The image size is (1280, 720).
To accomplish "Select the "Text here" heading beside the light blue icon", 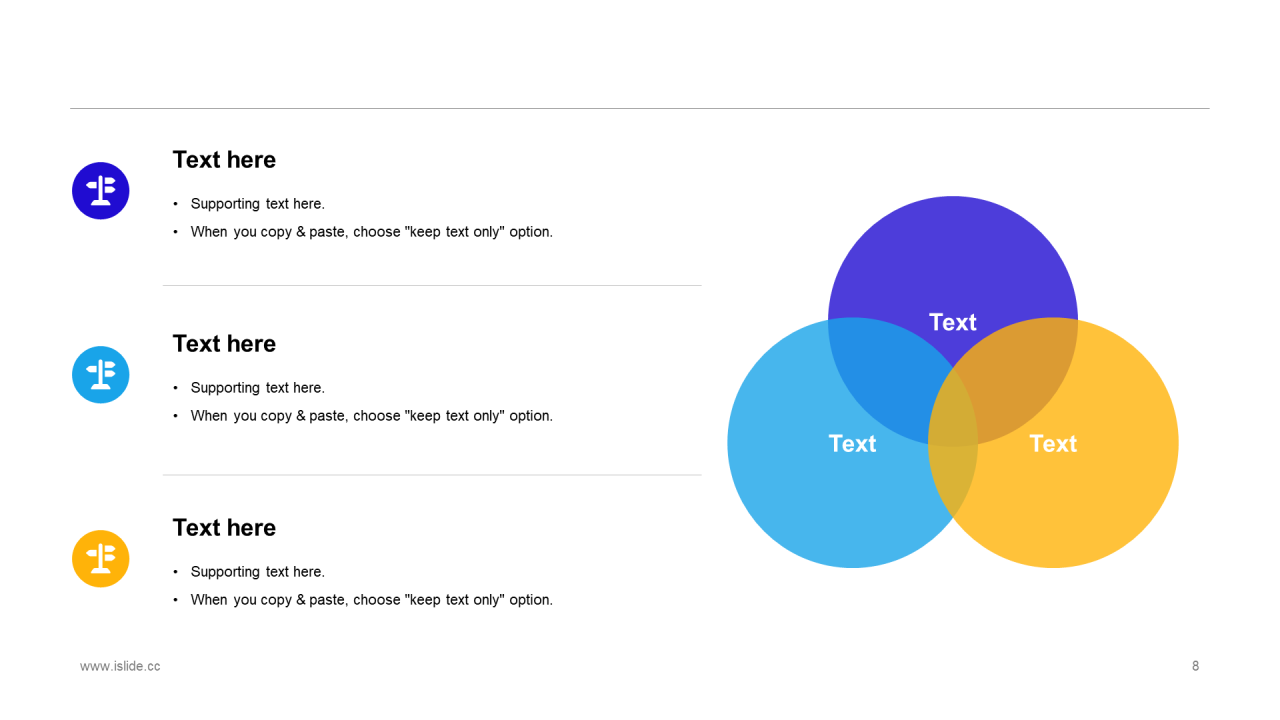I will coord(224,344).
